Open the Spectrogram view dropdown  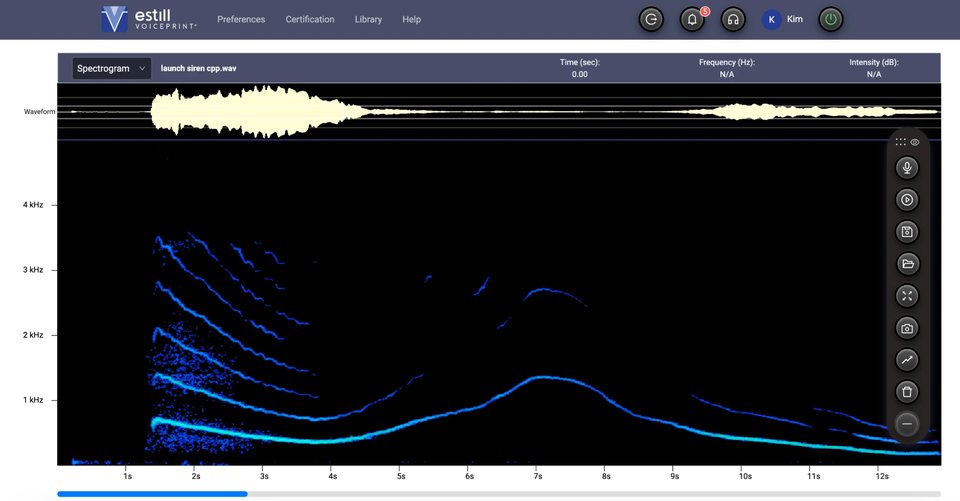pos(111,69)
